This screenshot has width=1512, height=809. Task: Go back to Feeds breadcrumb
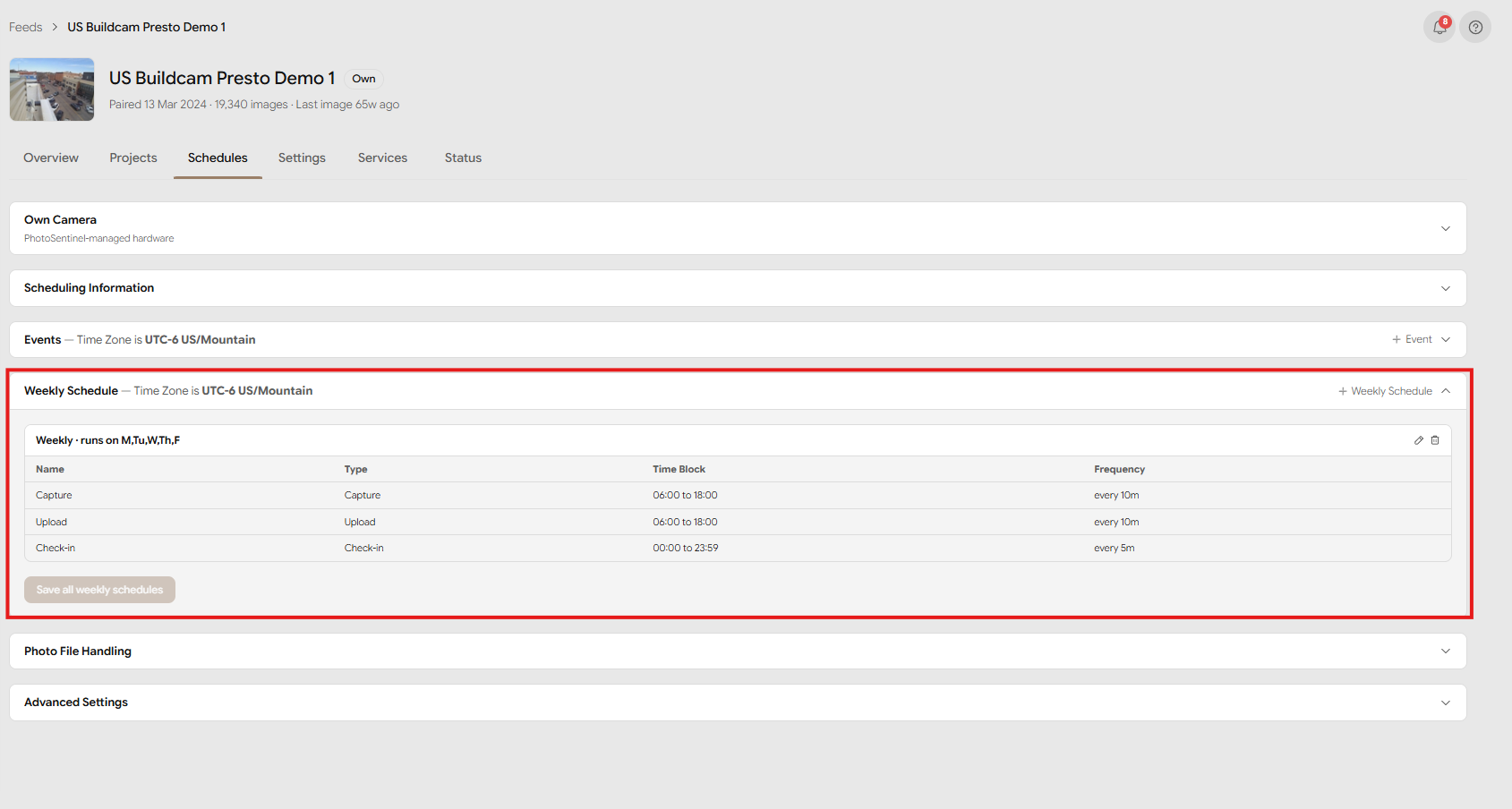[26, 27]
